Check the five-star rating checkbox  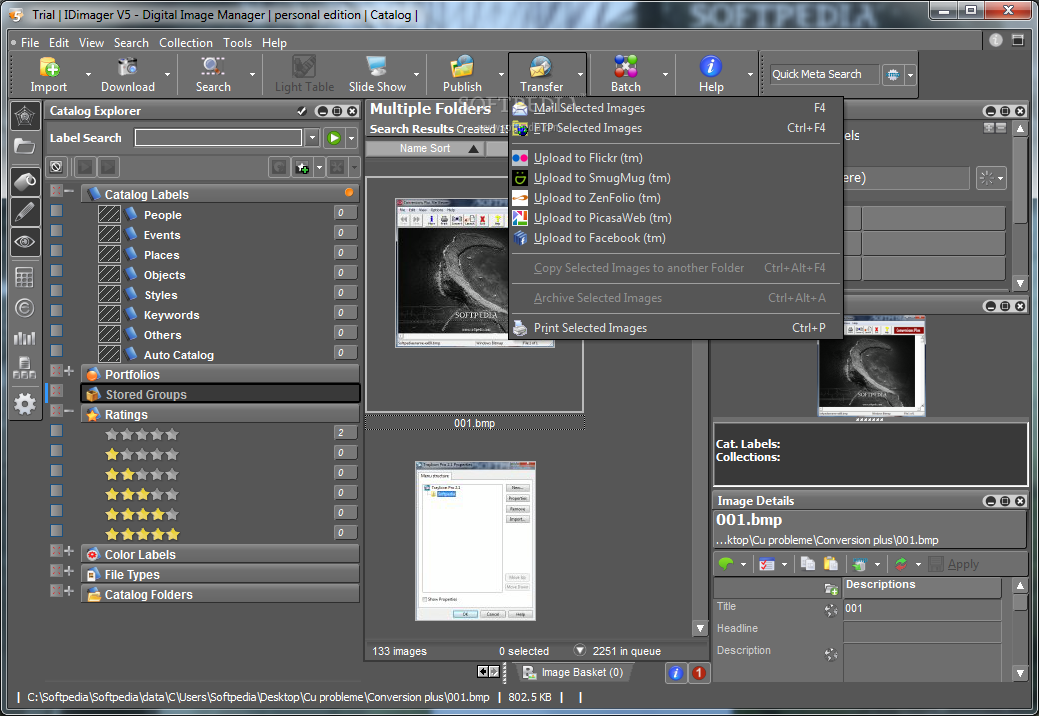pos(57,531)
